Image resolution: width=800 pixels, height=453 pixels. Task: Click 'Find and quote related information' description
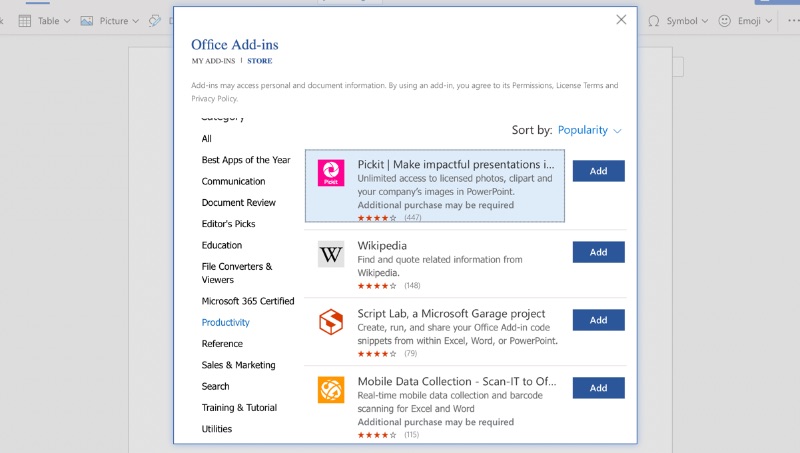coord(440,266)
